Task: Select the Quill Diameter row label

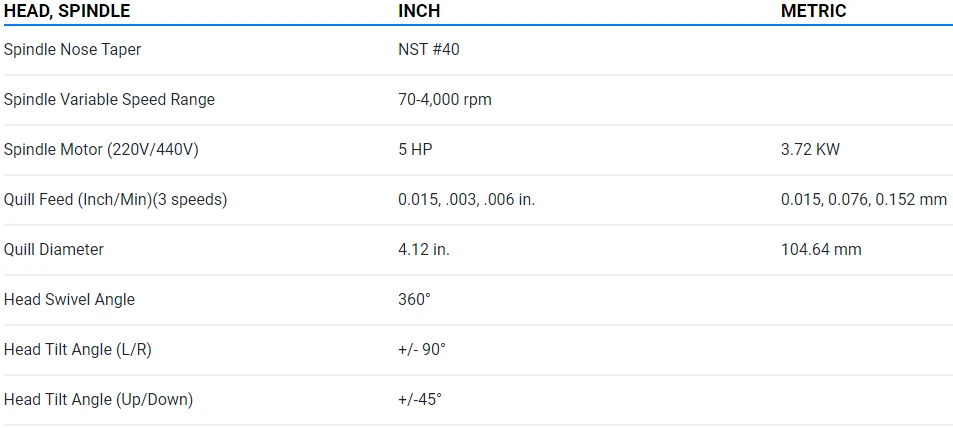Action: click(x=54, y=249)
